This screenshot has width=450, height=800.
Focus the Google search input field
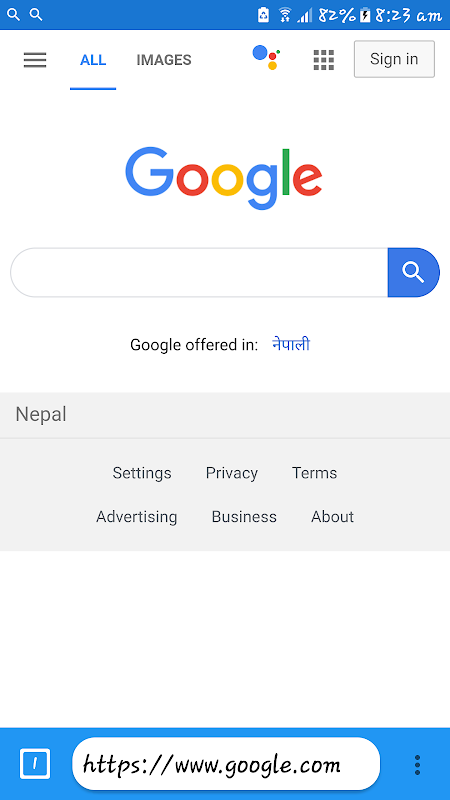coord(199,272)
